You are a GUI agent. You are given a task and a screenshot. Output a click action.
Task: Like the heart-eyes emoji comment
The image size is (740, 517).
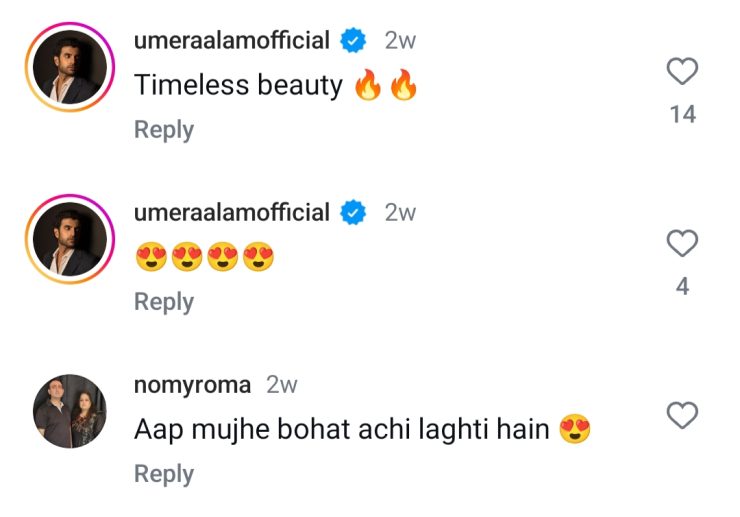tap(682, 243)
